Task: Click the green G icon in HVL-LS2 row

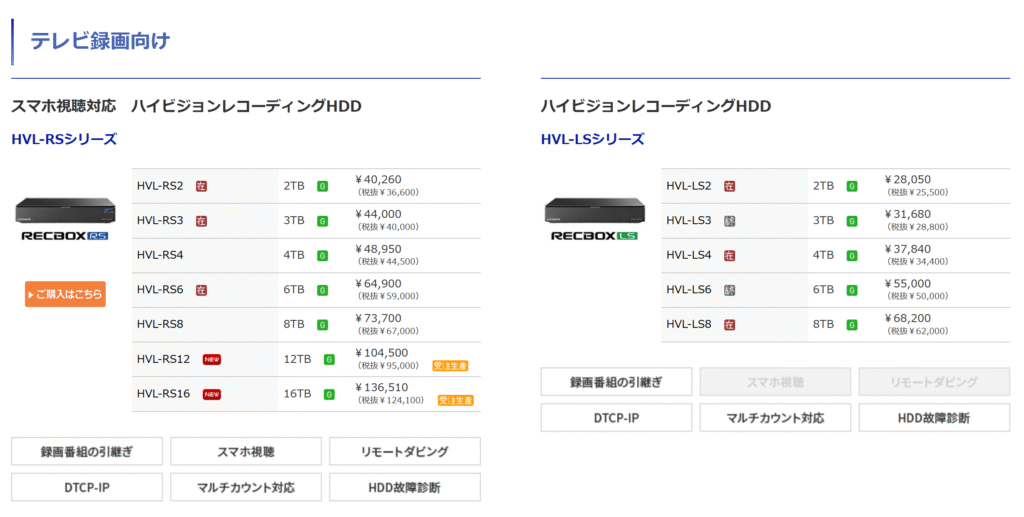Action: tap(852, 186)
